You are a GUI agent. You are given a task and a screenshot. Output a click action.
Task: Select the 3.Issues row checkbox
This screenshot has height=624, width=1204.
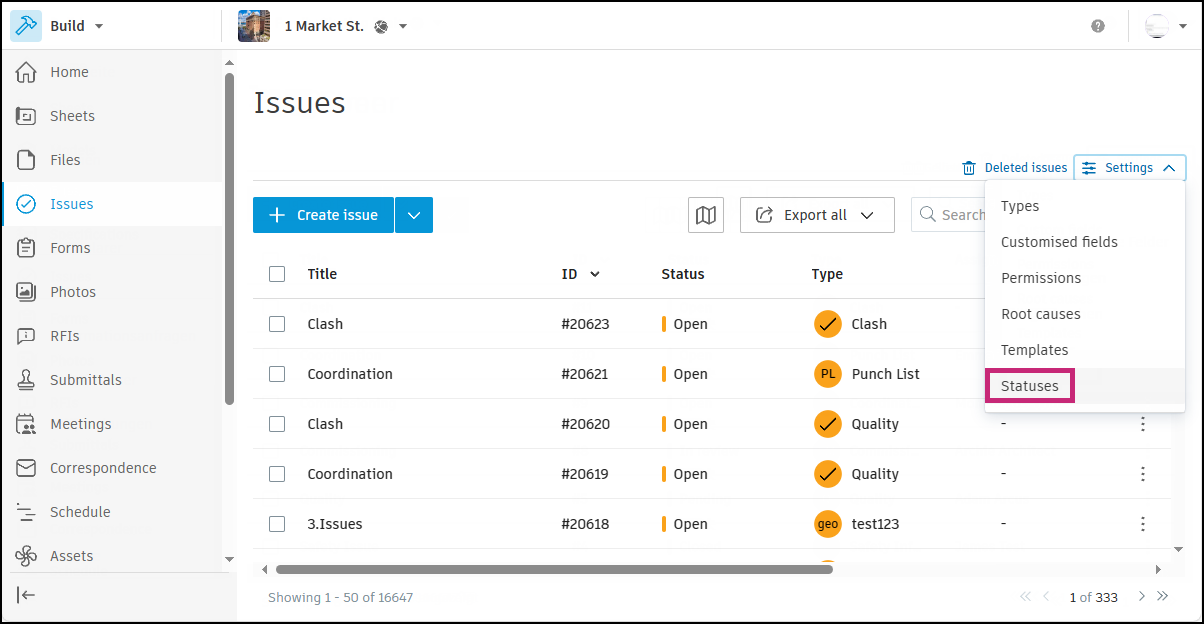pyautogui.click(x=277, y=524)
